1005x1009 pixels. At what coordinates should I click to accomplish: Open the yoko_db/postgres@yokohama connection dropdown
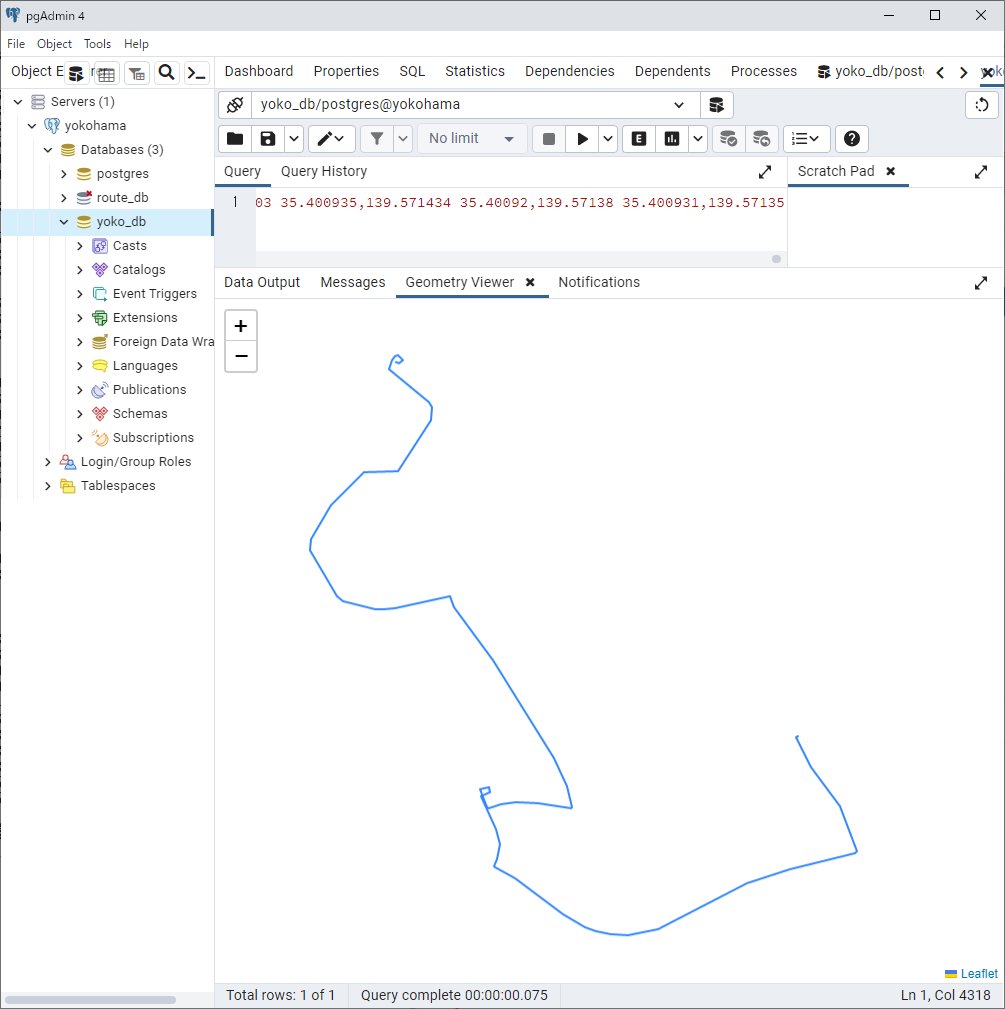tap(679, 105)
